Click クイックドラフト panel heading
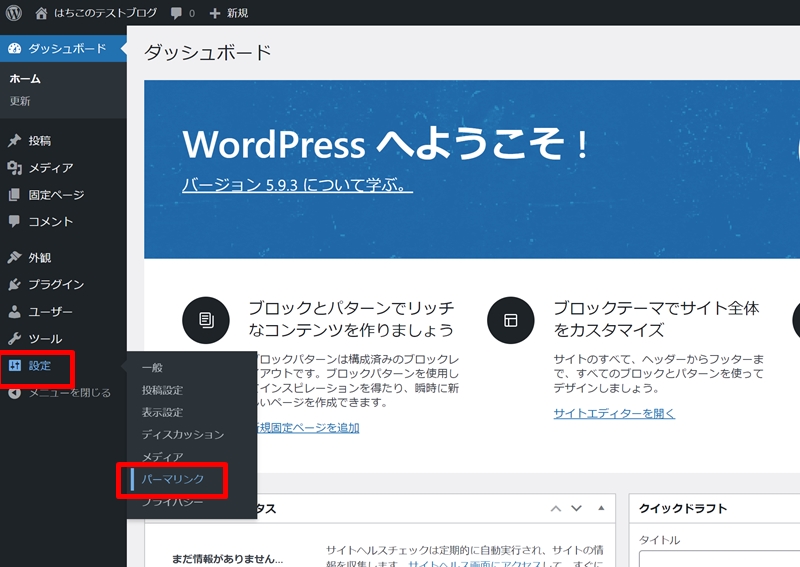800x567 pixels. (x=683, y=508)
